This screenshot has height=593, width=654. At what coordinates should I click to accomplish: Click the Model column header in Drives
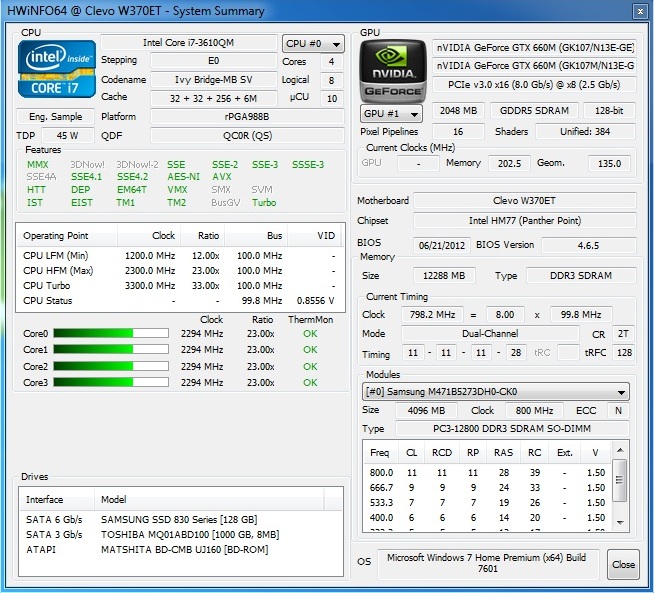(209, 499)
